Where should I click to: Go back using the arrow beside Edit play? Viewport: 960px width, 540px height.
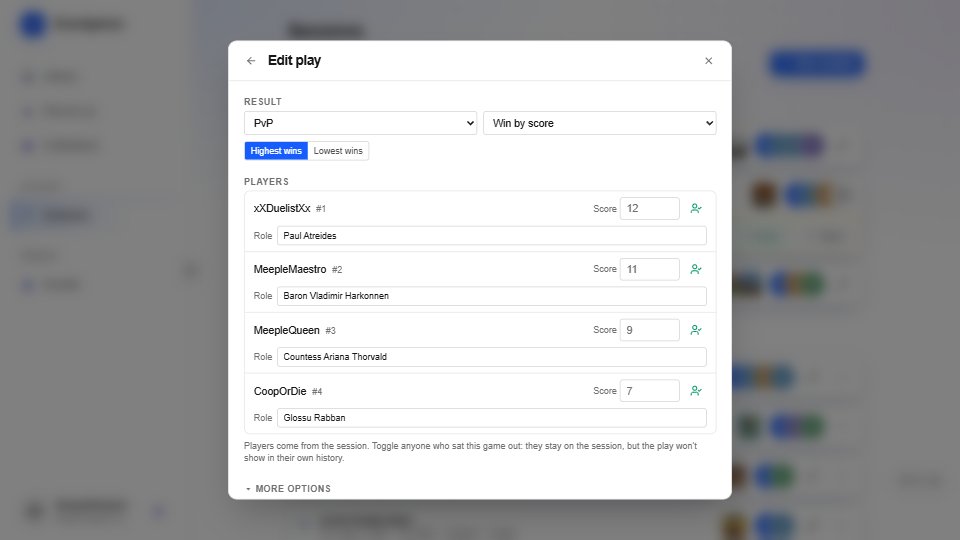(x=251, y=61)
